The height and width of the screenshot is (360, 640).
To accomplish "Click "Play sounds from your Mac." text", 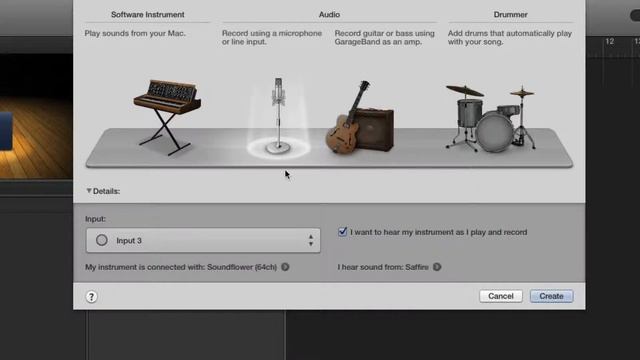I will [x=135, y=33].
